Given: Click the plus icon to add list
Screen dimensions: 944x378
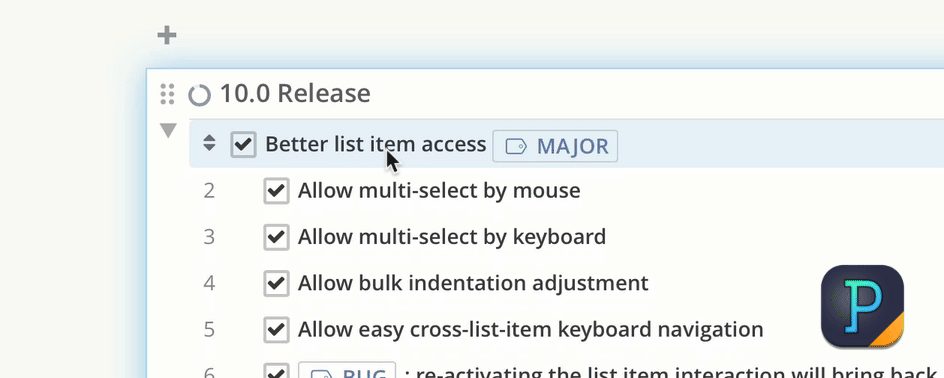Looking at the screenshot, I should [x=167, y=35].
